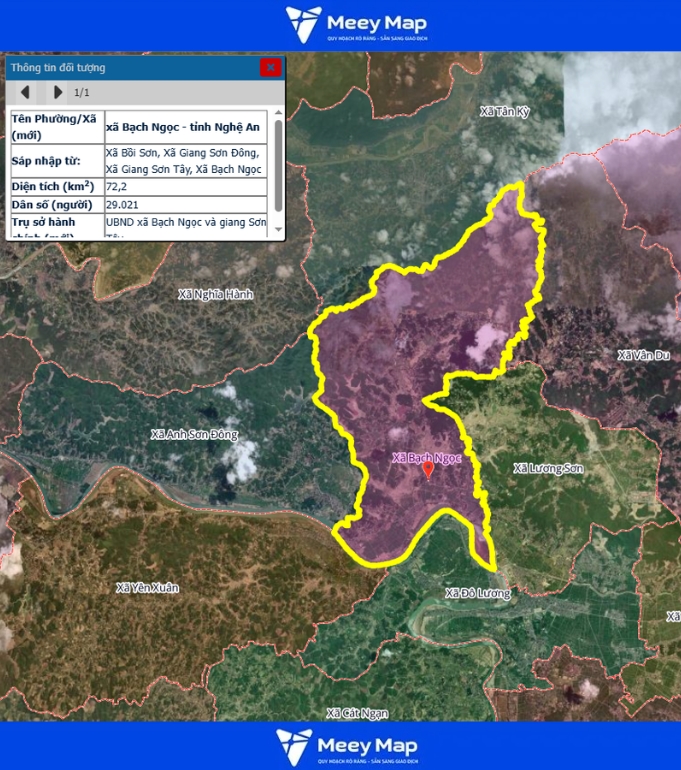Click the Xã Nghĩa Hành map label

pos(215,295)
